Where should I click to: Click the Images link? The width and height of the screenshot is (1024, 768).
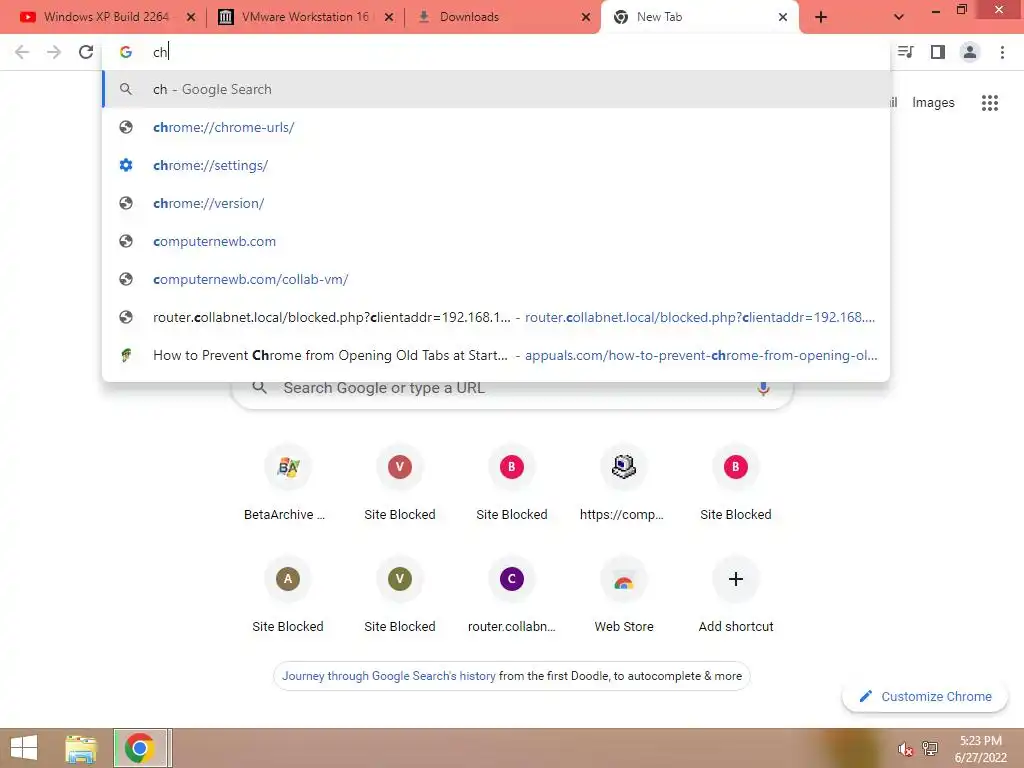click(x=933, y=103)
